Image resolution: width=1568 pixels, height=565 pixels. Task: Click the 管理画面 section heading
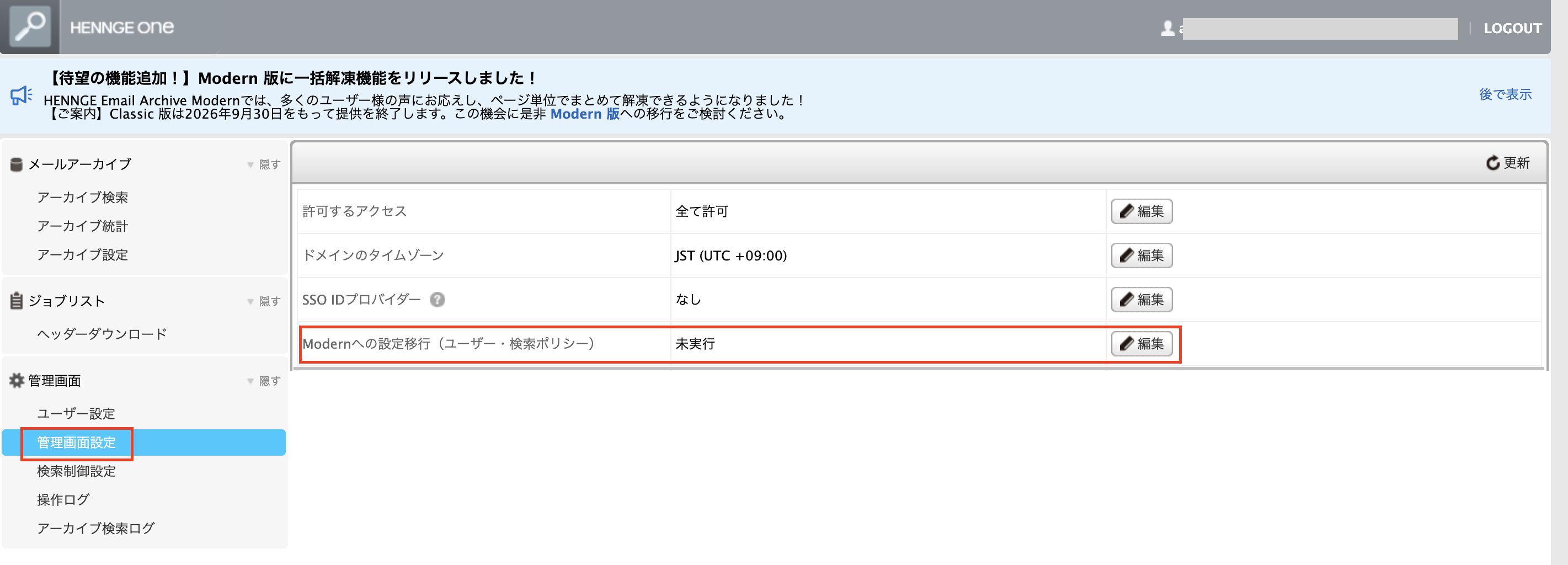pos(55,381)
